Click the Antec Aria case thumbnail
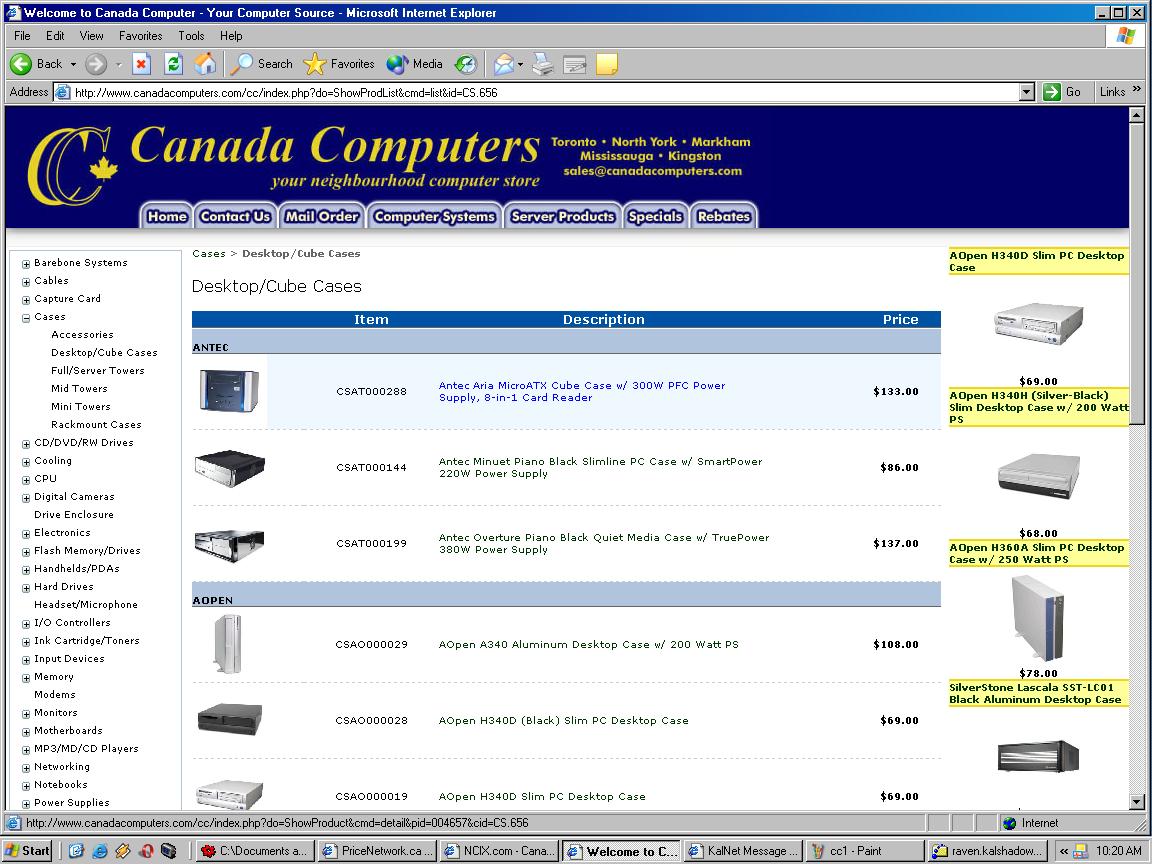 click(x=229, y=391)
